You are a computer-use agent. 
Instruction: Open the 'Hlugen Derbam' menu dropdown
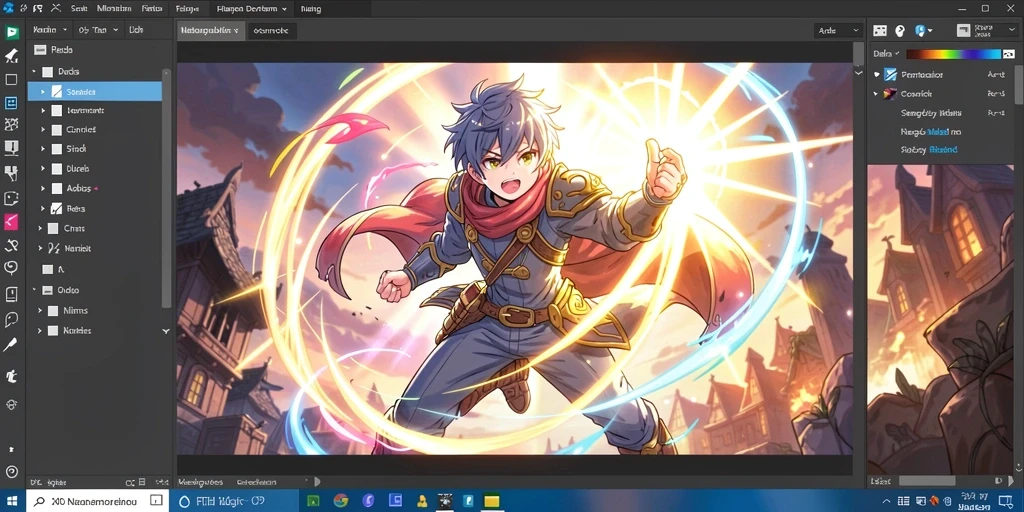coord(251,9)
